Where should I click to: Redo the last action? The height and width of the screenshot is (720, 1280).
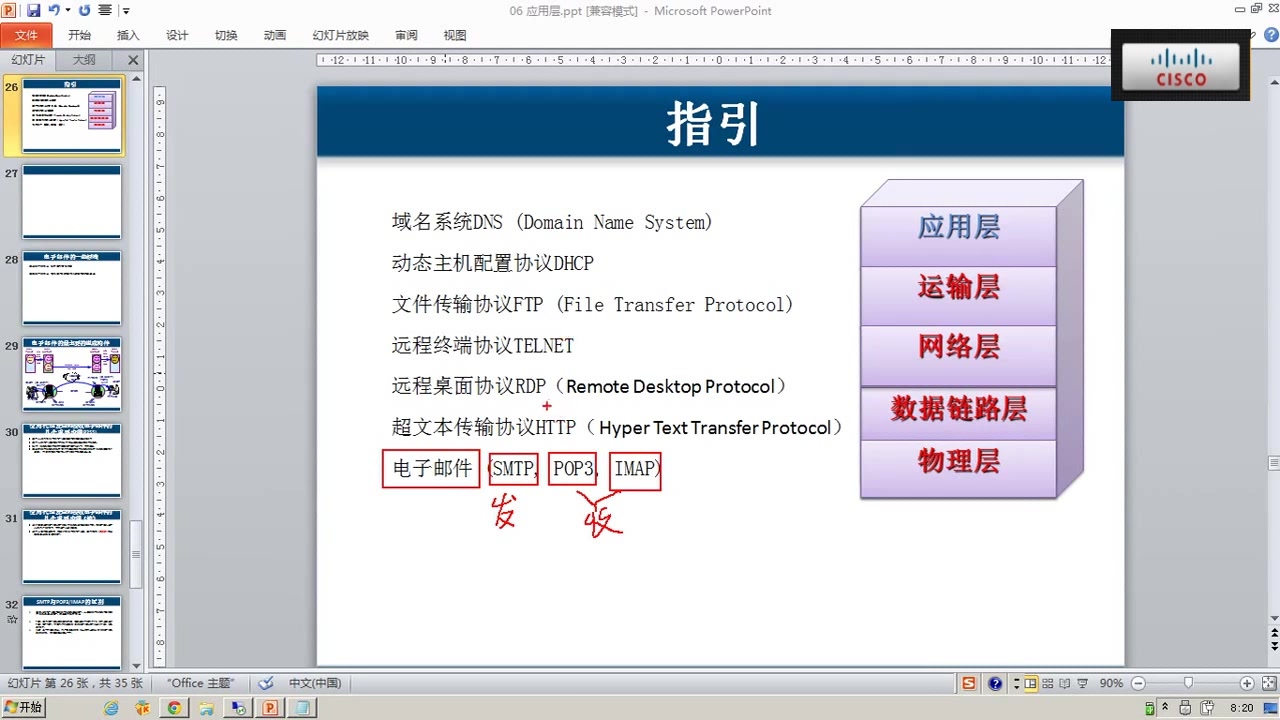[85, 10]
